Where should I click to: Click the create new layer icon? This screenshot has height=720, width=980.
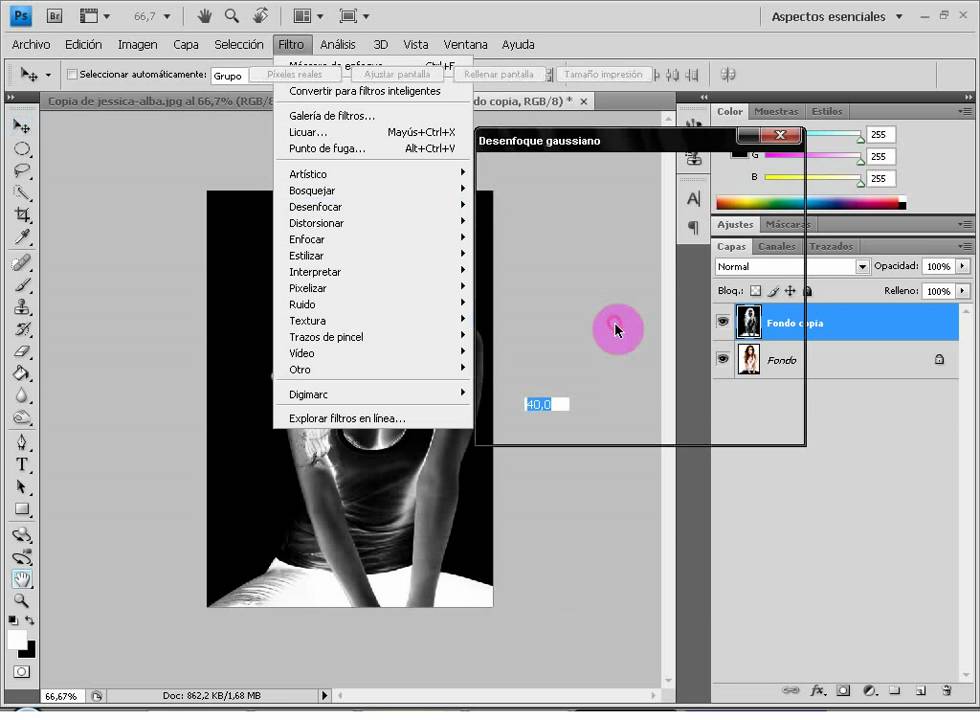[x=921, y=691]
